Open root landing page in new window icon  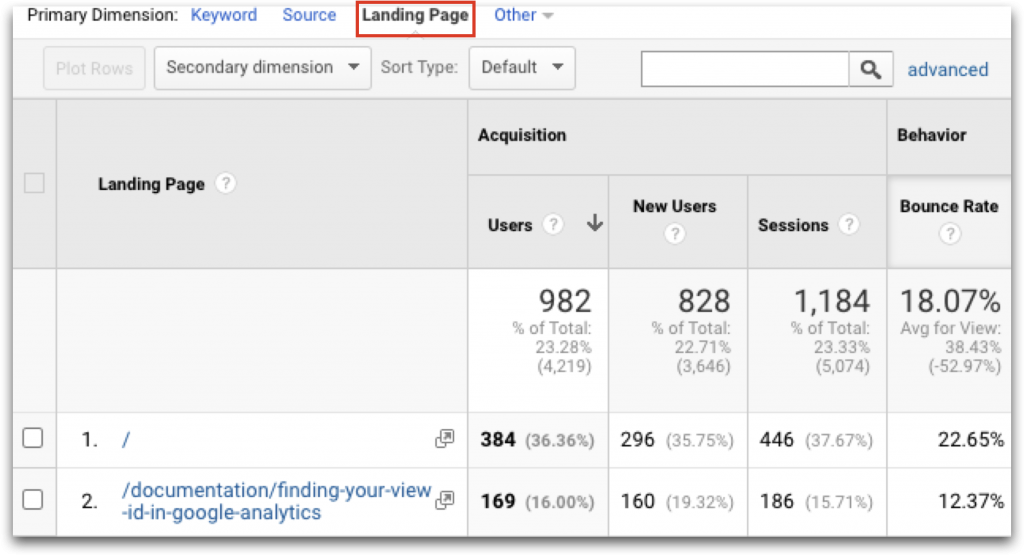point(445,438)
